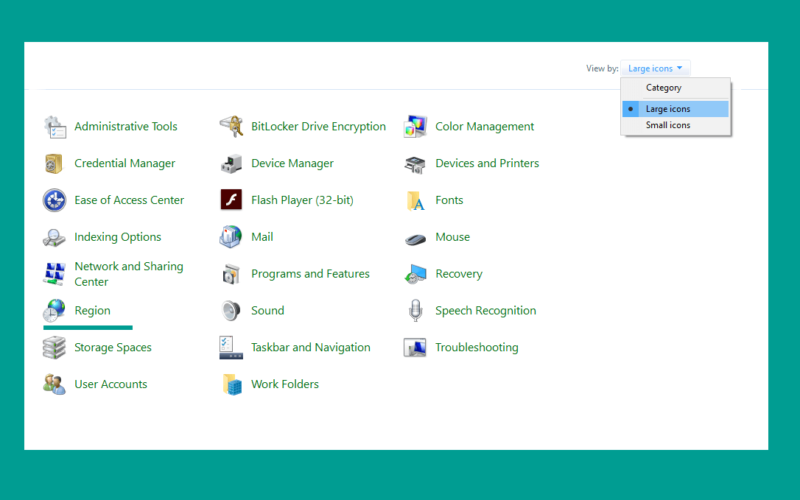Open the Troubleshooting text link
800x500 pixels.
click(x=477, y=347)
